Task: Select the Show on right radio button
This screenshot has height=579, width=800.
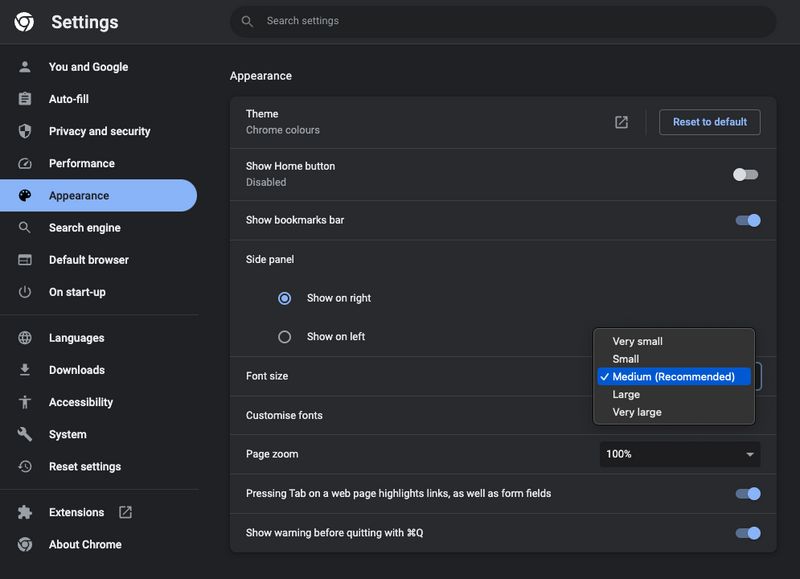Action: (x=285, y=298)
